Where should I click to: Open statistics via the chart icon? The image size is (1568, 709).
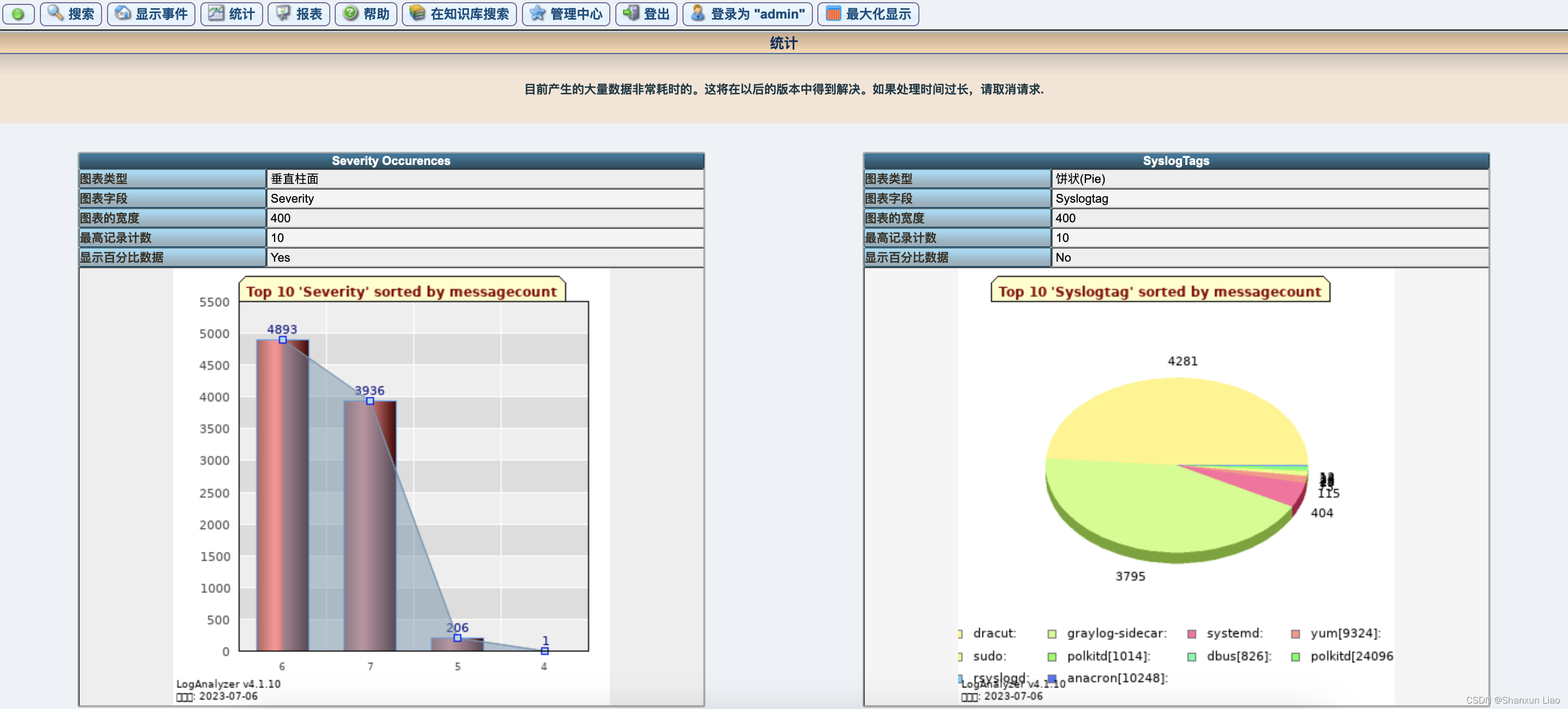pyautogui.click(x=216, y=14)
